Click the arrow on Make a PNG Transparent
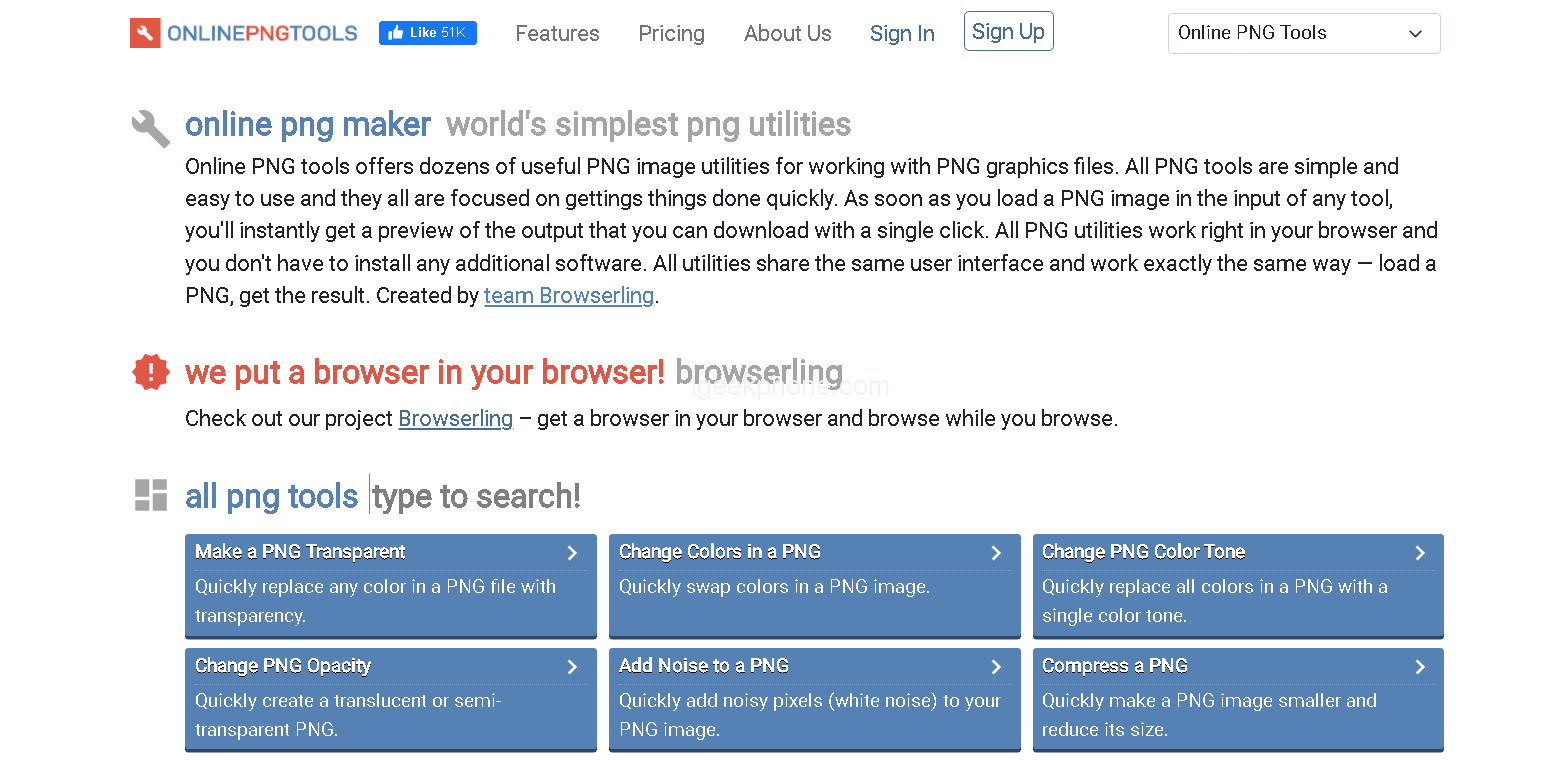Viewport: 1566px width, 760px height. coord(572,553)
